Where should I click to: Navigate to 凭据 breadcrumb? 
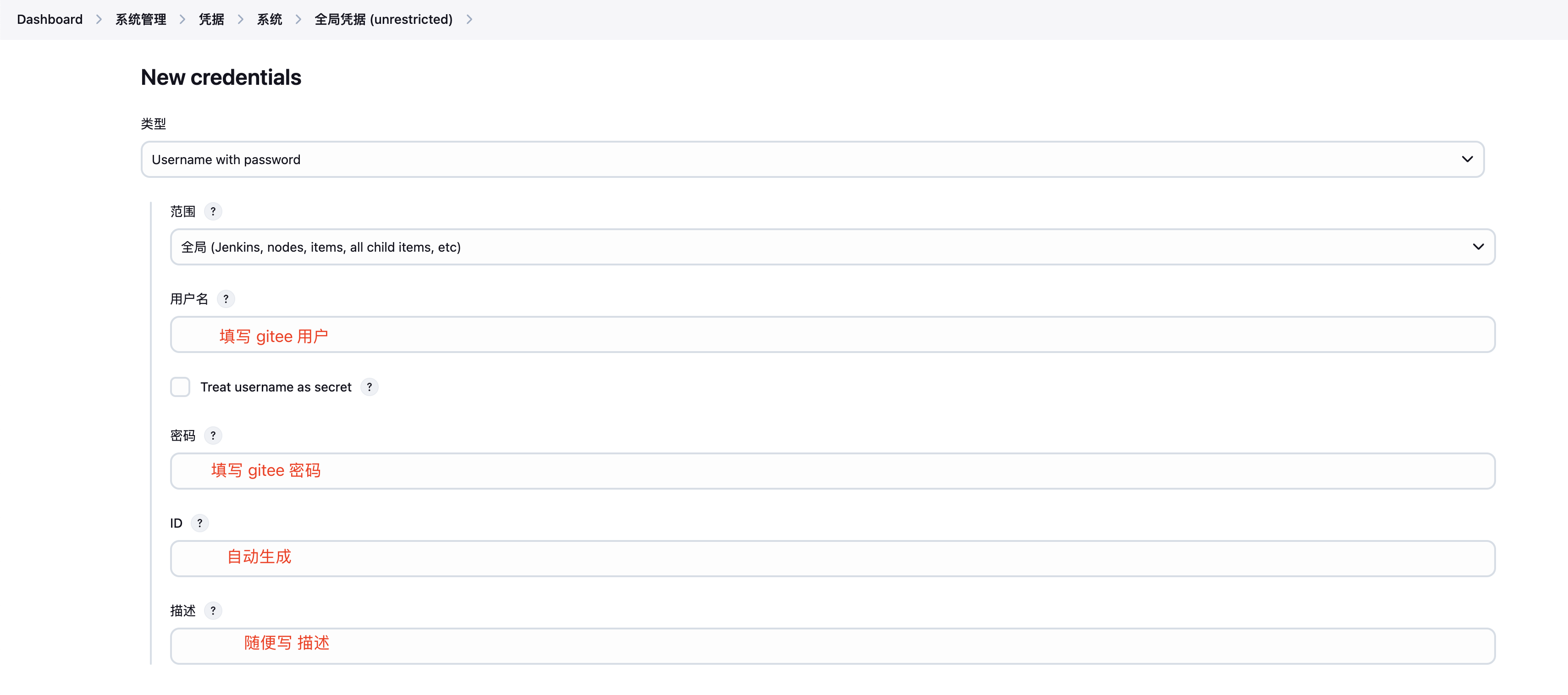coord(211,19)
